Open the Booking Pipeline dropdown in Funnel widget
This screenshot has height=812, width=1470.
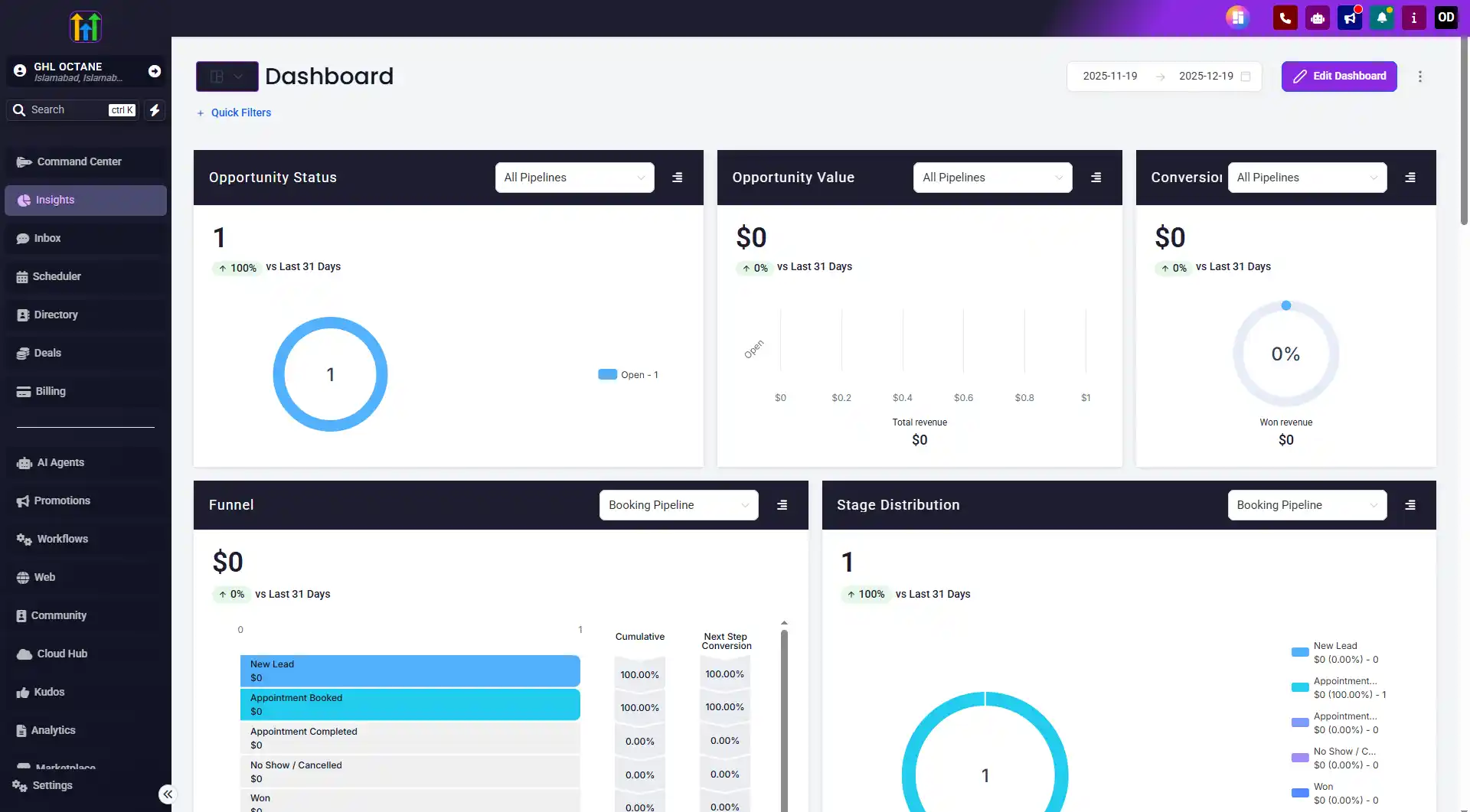[x=678, y=505]
